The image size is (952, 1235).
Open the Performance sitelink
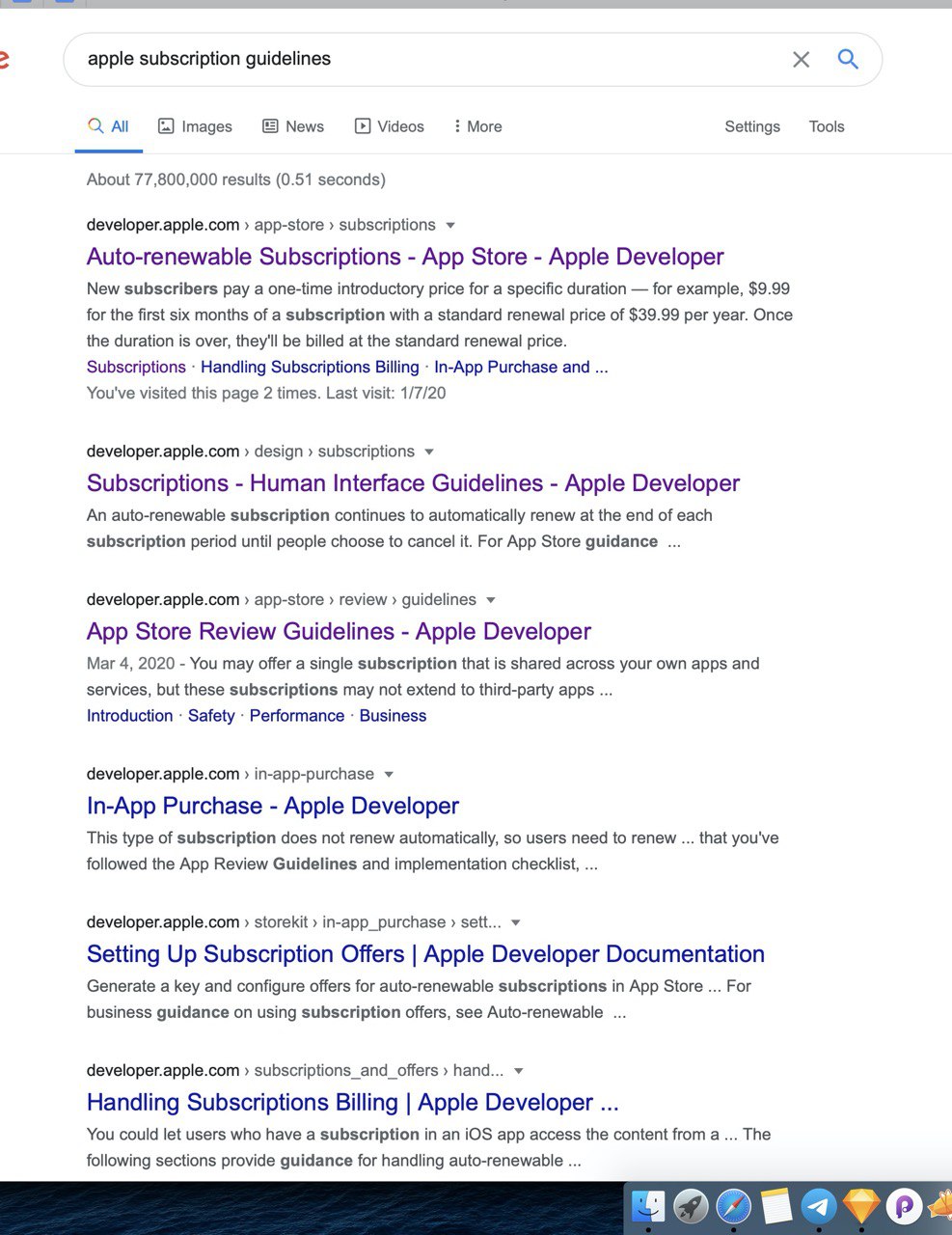[x=297, y=716]
